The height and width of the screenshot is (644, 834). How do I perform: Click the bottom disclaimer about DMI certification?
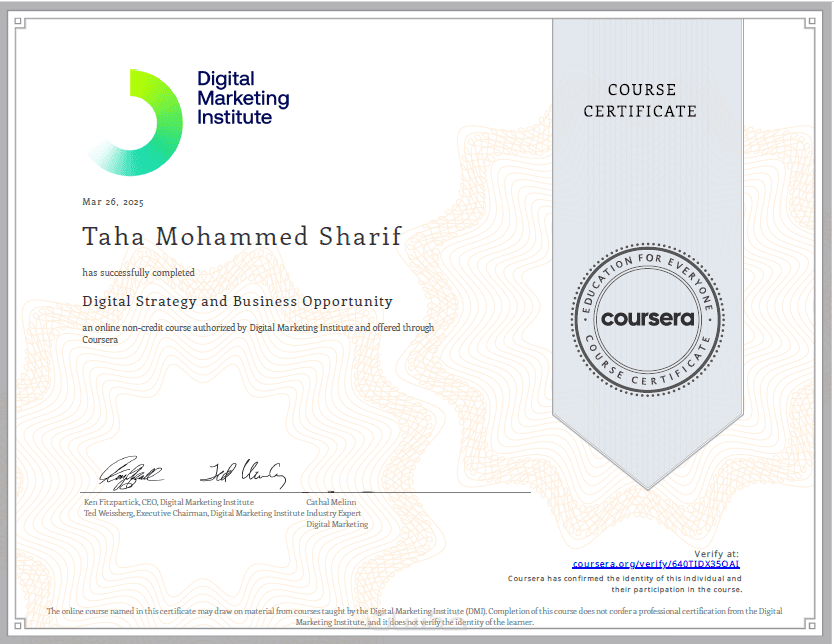414,616
